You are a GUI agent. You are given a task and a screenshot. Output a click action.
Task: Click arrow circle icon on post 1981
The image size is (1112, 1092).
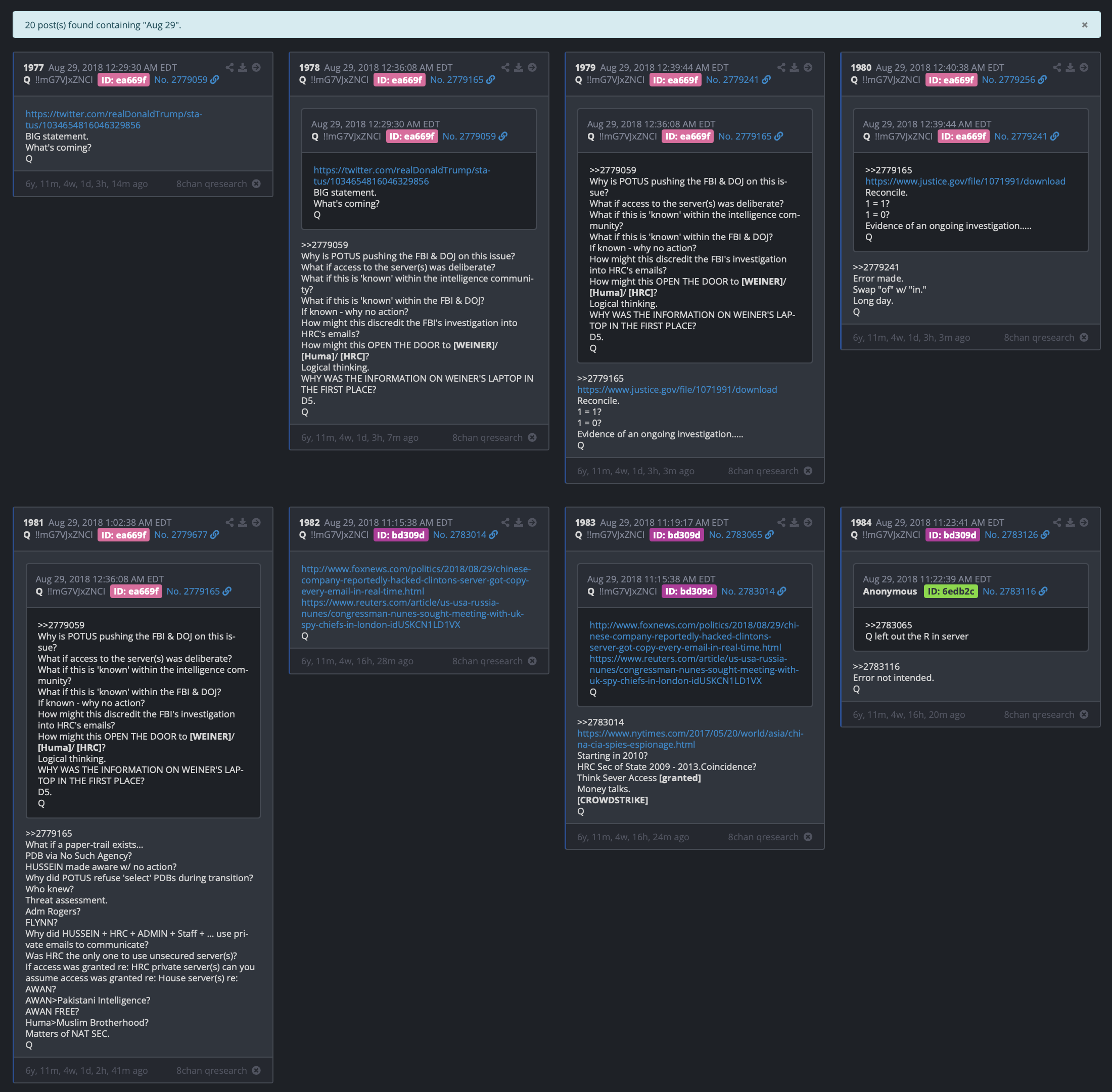[x=256, y=522]
